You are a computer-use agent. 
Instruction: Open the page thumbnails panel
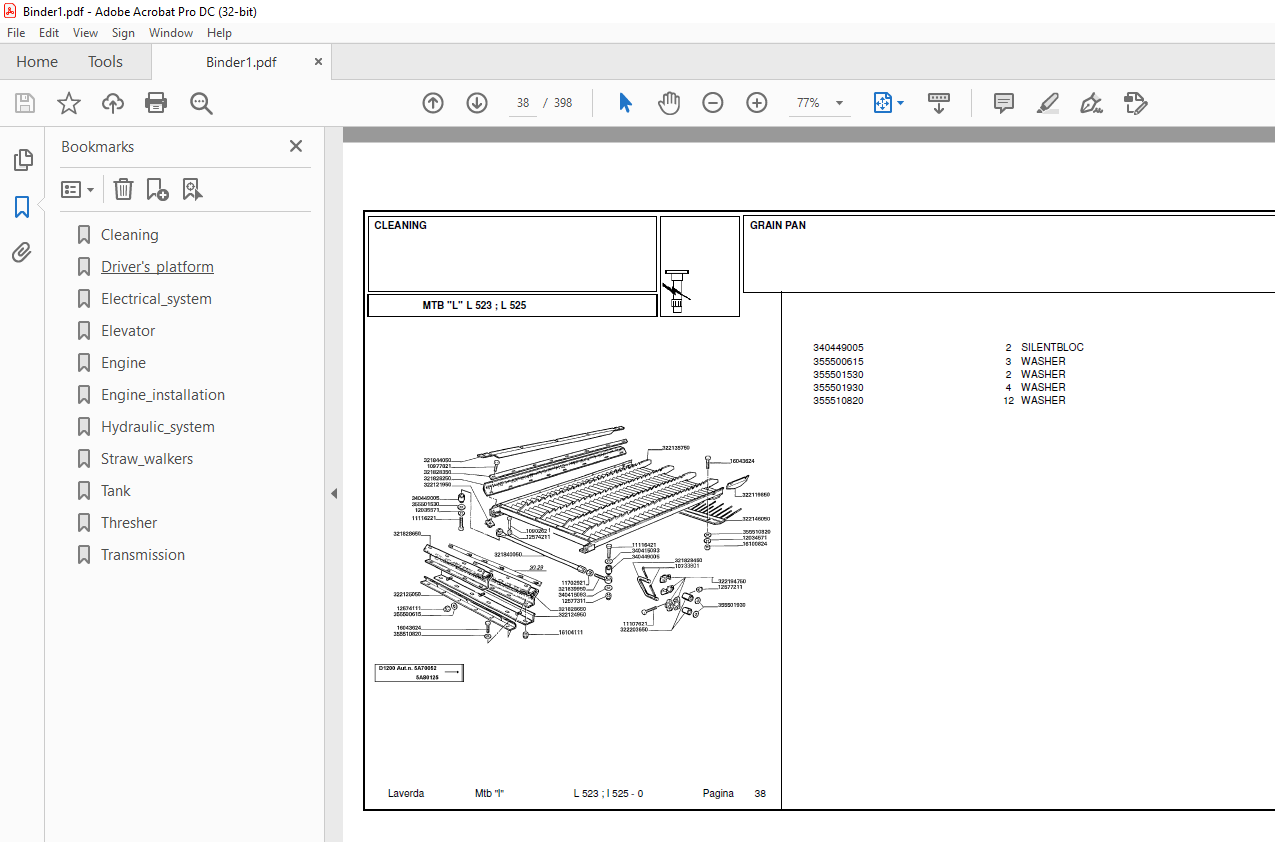(22, 160)
